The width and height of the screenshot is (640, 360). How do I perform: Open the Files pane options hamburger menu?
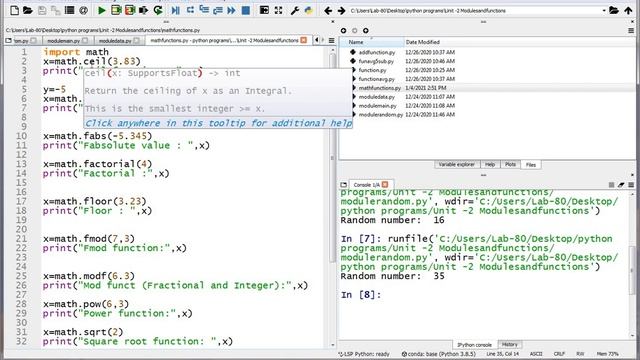(631, 31)
